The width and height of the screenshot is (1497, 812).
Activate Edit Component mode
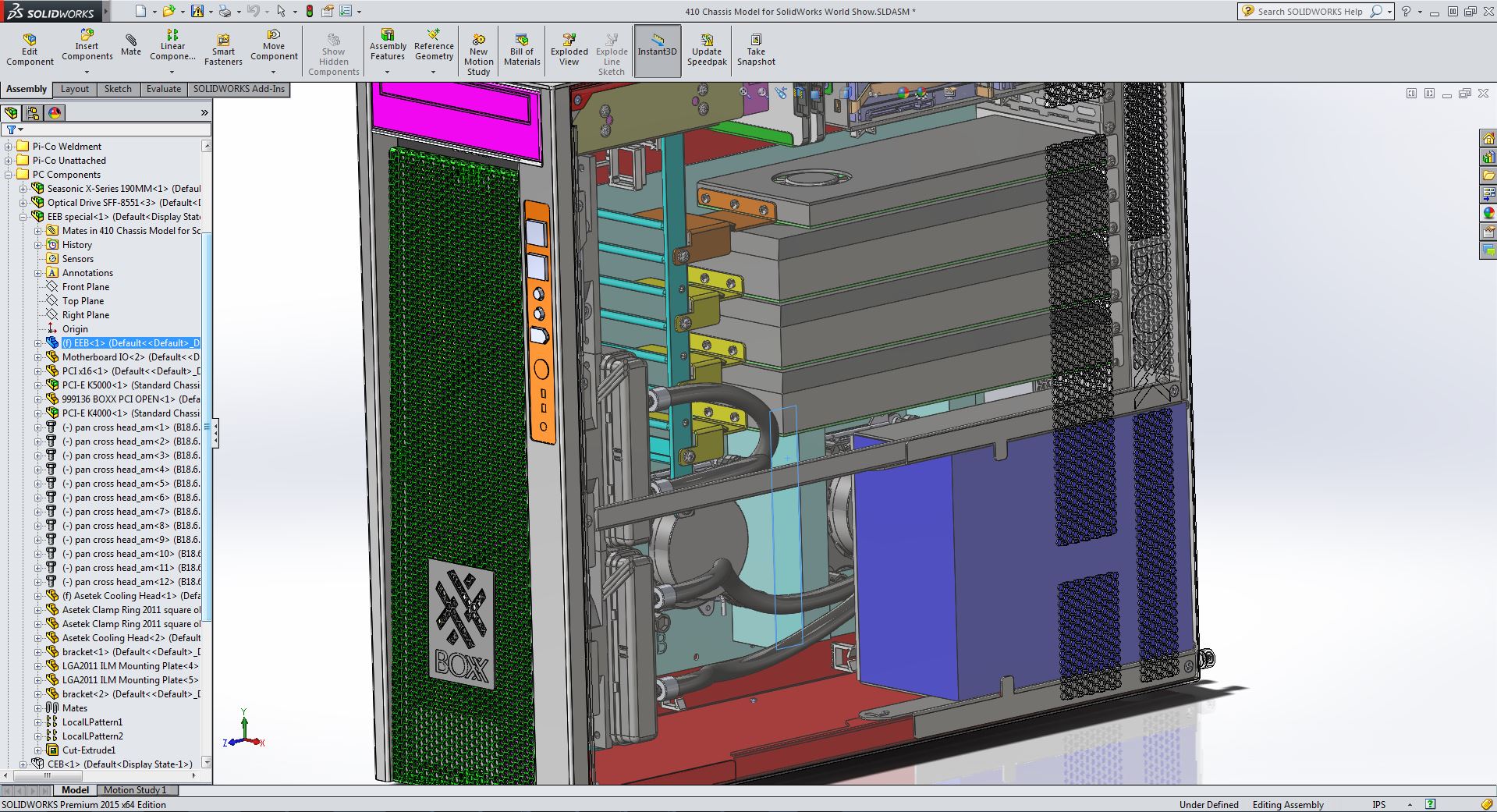pyautogui.click(x=29, y=47)
